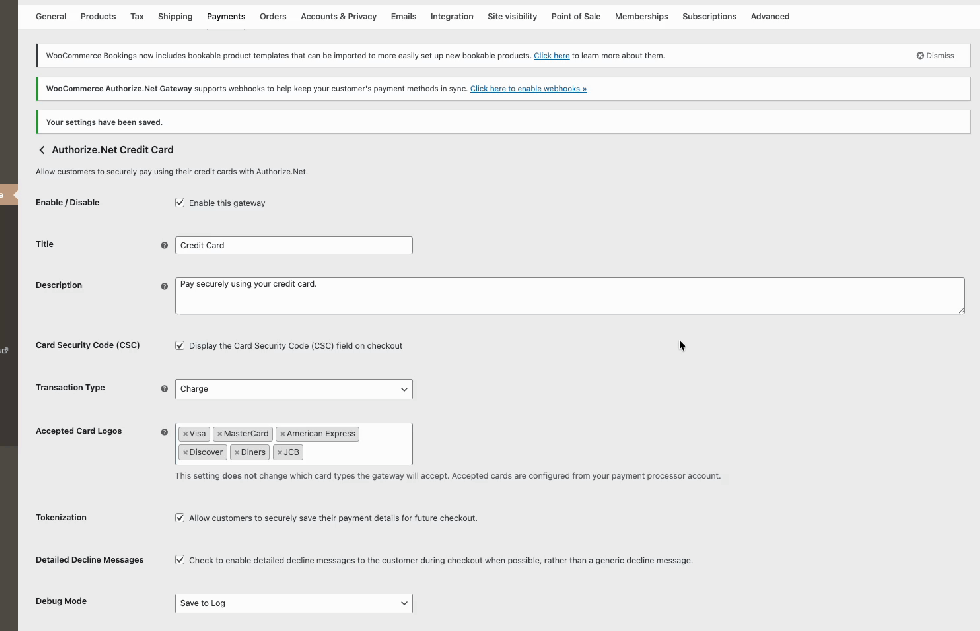Toggle Tokenization save payment details checkbox
Viewport: 980px width, 631px height.
[x=179, y=517]
